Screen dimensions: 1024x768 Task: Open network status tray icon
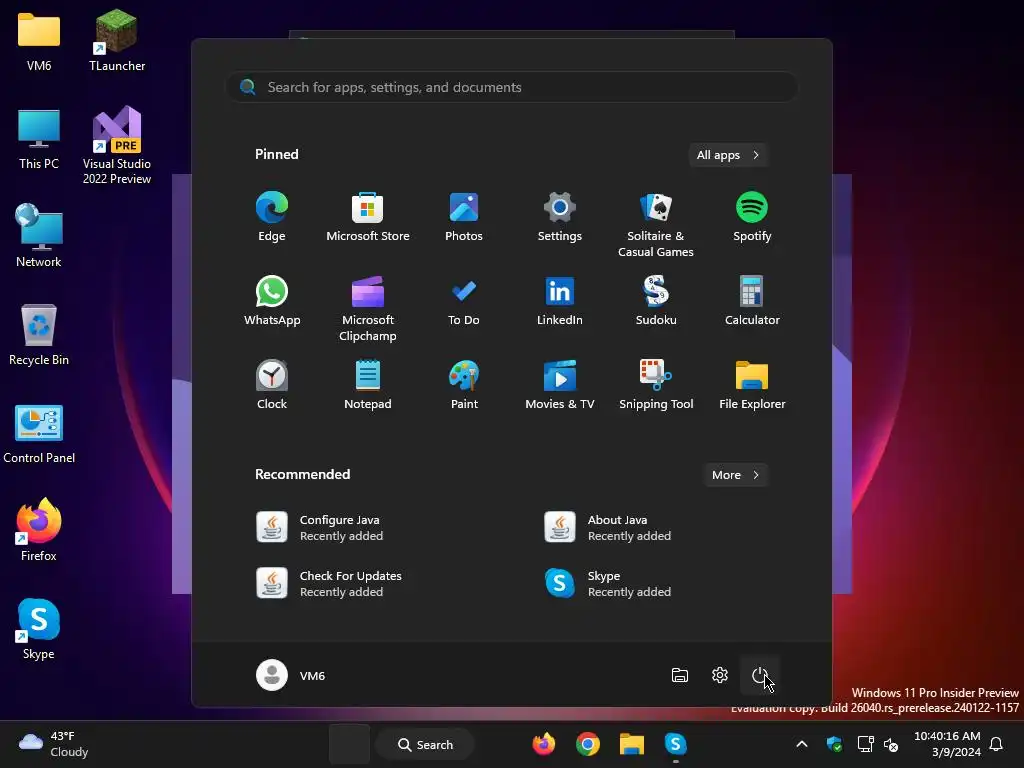pos(865,744)
